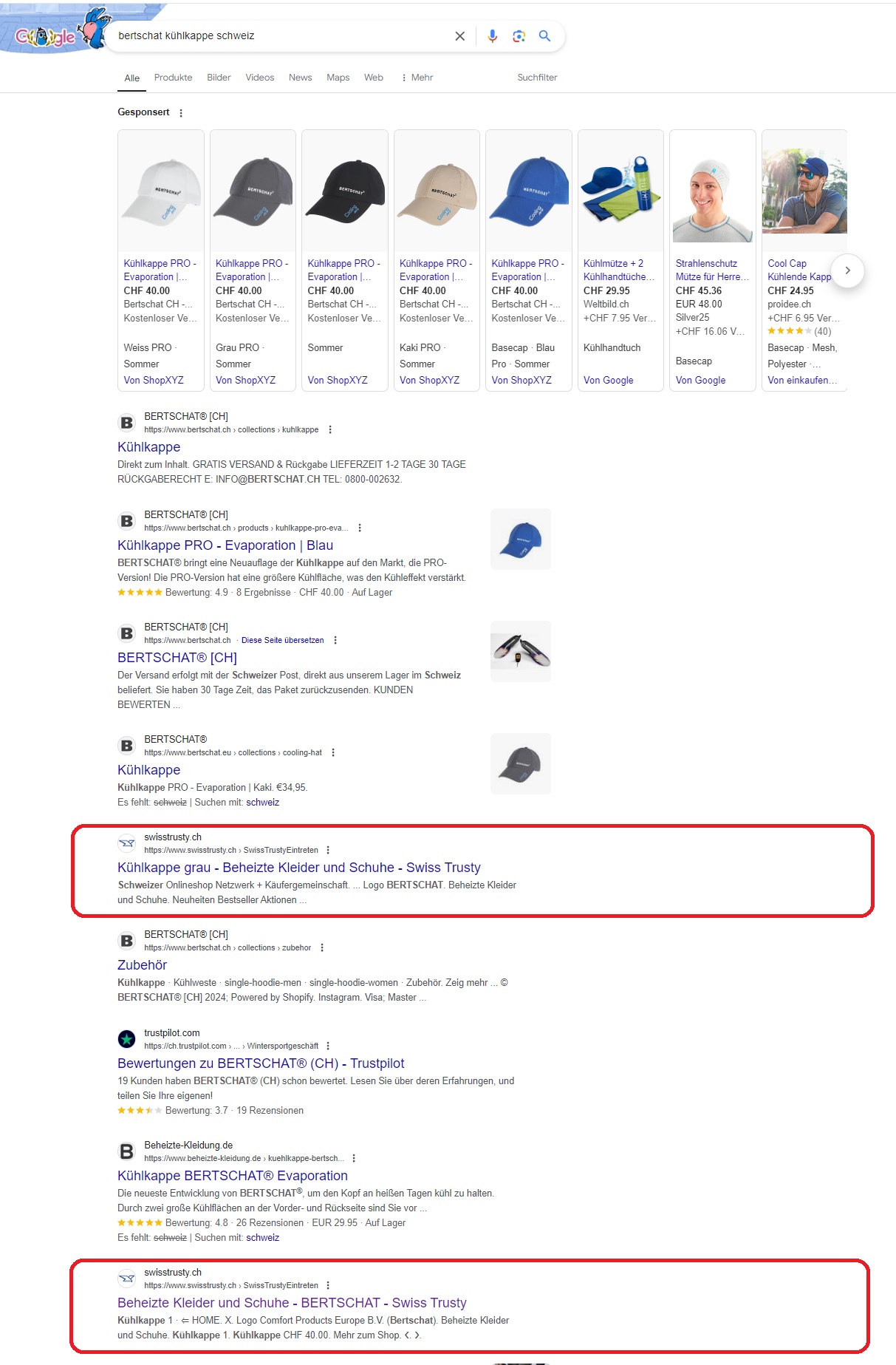Open more options for bertschat.ch kuhlkappe result
Viewport: 896px width, 1365px height.
pyautogui.click(x=330, y=430)
